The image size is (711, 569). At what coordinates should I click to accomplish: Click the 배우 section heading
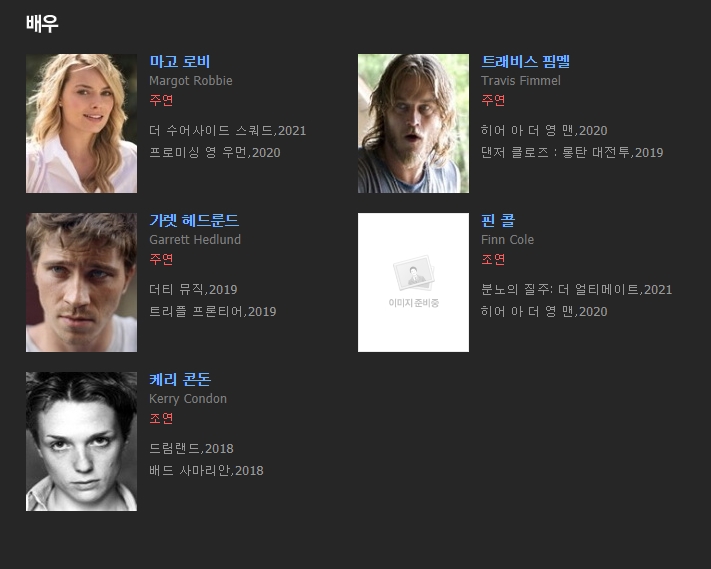point(42,24)
